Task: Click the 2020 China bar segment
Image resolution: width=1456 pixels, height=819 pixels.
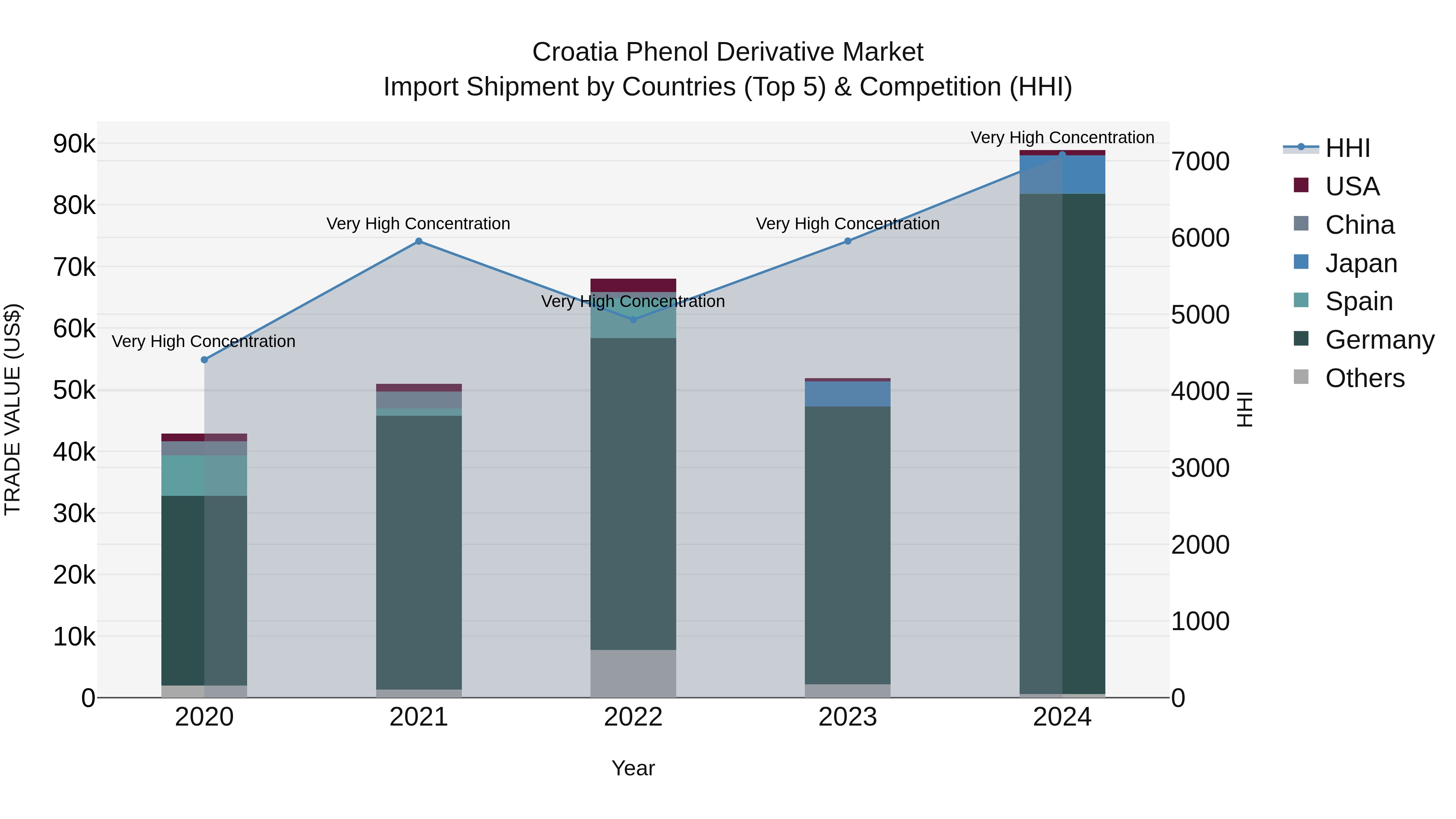Action: coord(205,449)
